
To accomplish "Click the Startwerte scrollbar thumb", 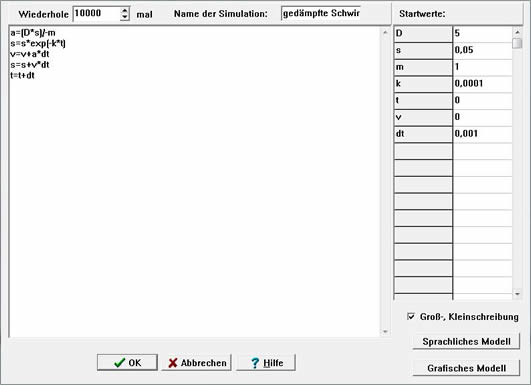I will 517,44.
